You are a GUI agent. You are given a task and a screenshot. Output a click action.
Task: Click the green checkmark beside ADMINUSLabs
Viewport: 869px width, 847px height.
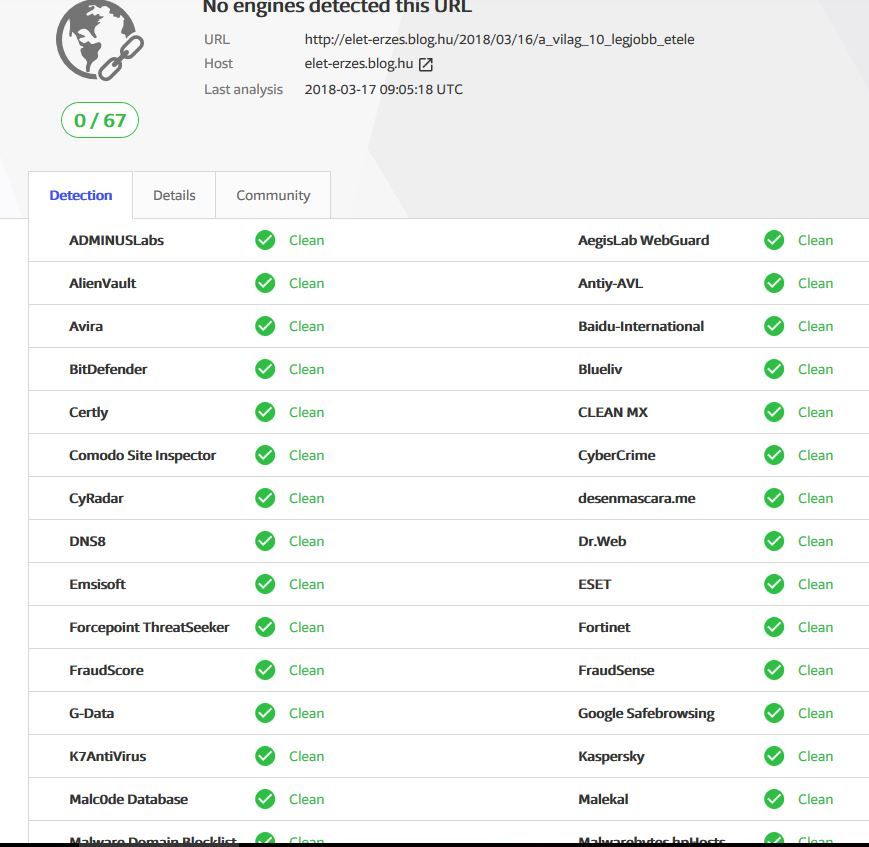coord(265,240)
